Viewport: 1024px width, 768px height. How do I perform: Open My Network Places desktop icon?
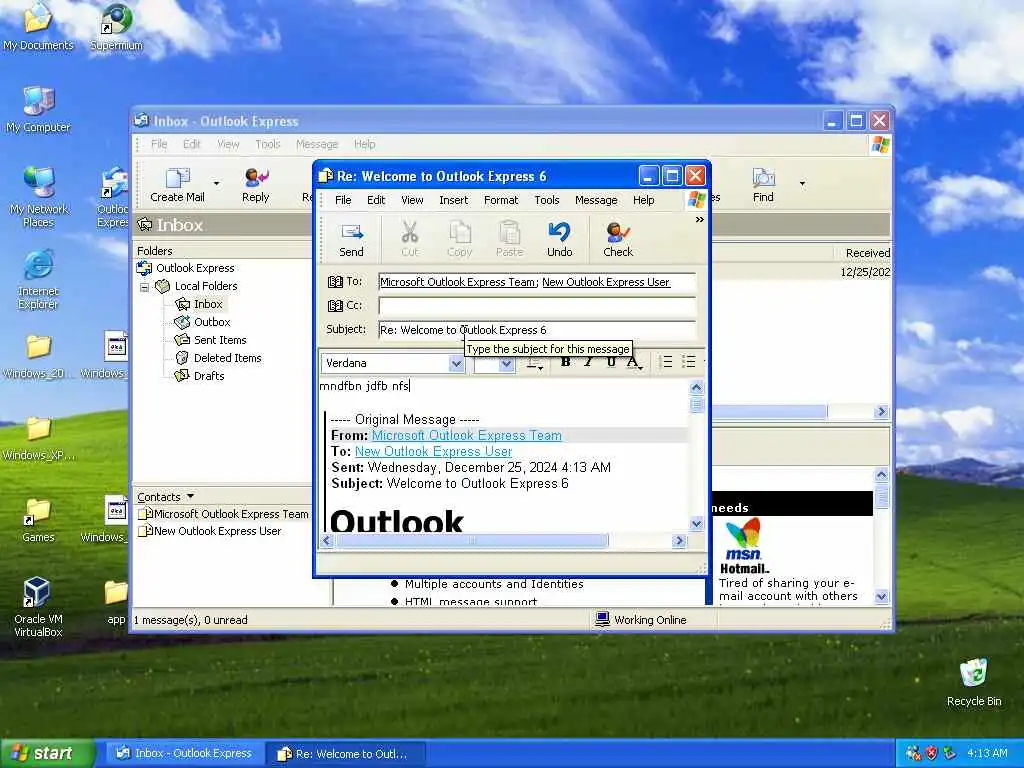pos(39,197)
